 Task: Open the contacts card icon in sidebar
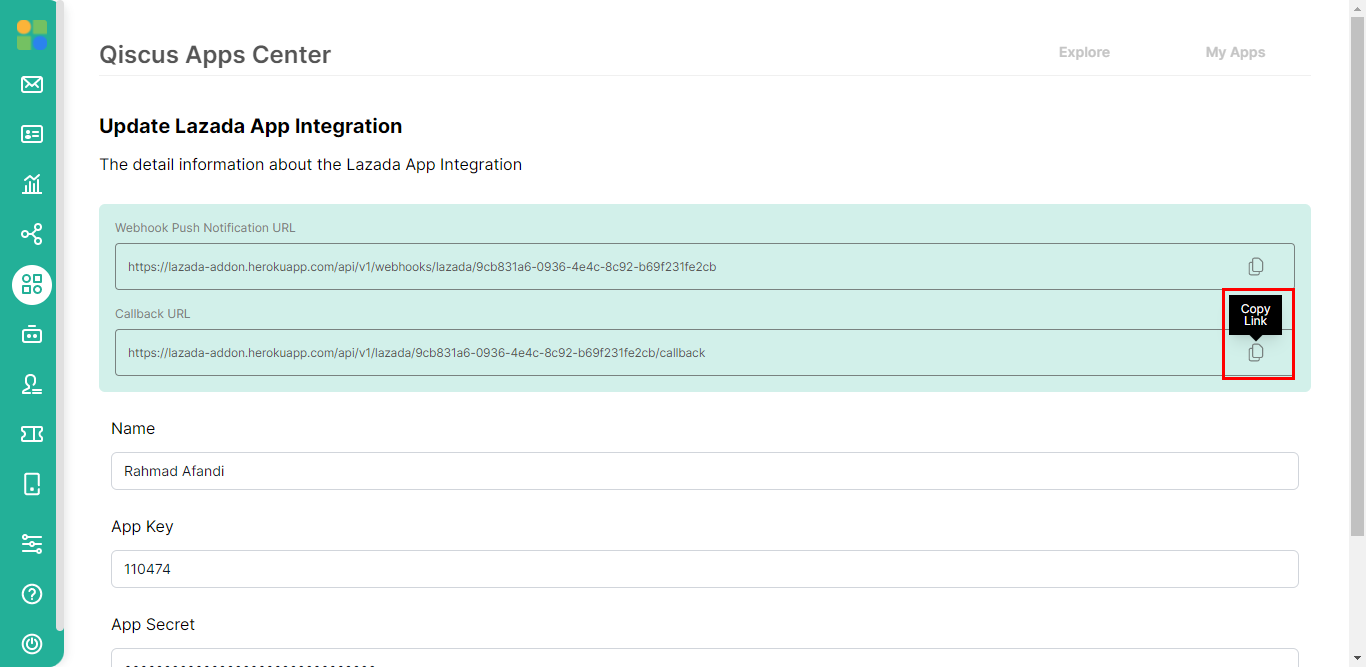(x=32, y=134)
